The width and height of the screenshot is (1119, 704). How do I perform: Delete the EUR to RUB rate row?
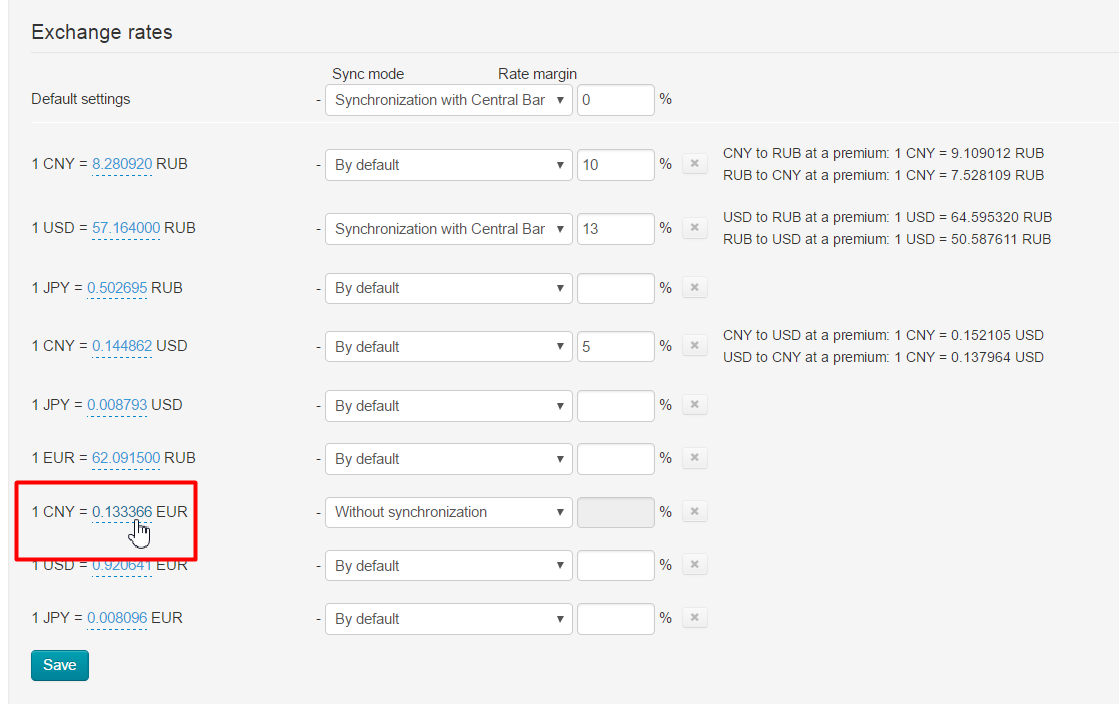694,458
